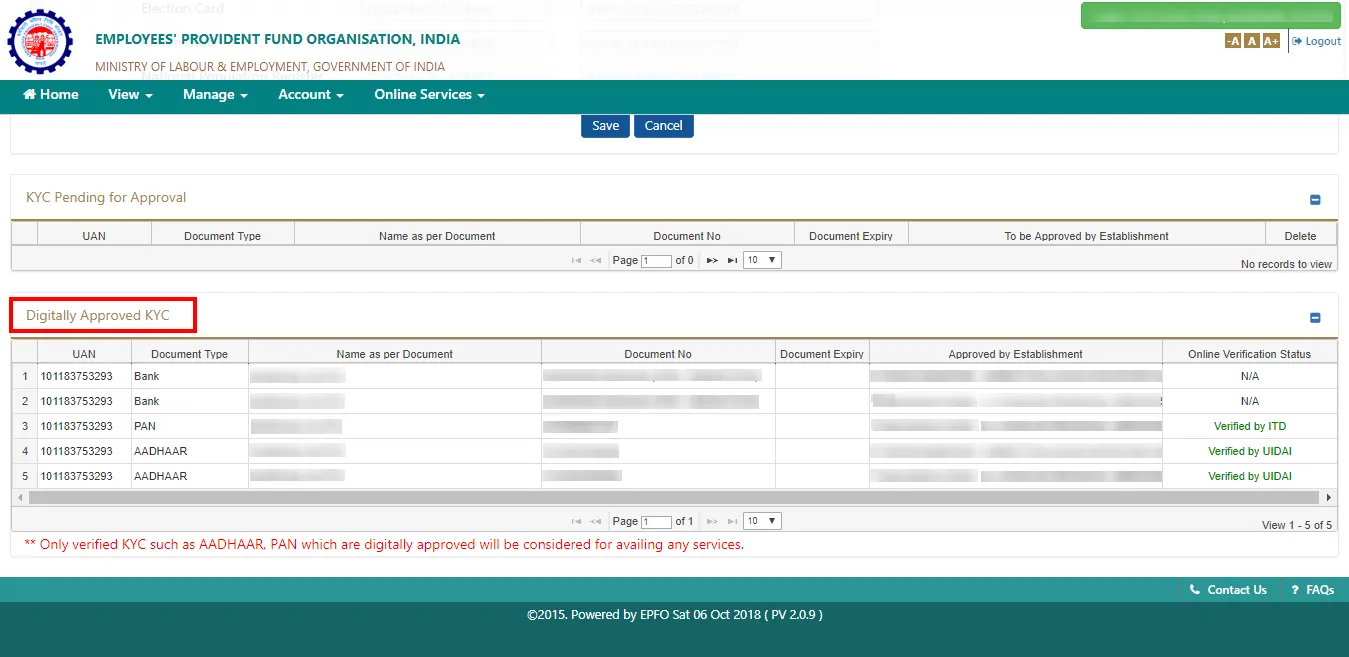Click Document Expiry header in pending table
This screenshot has width=1349, height=657.
point(851,236)
